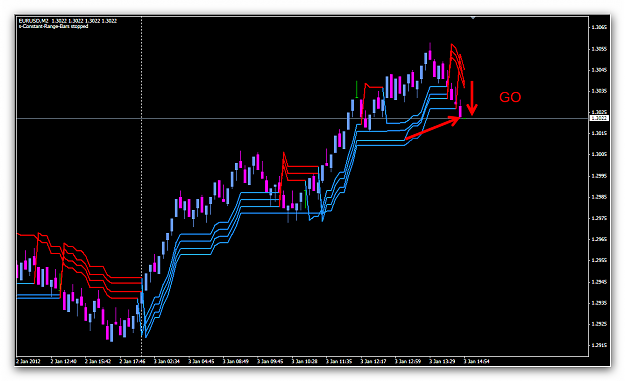Click the 1.3065 price axis label
Image resolution: width=625 pixels, height=381 pixels.
pos(599,27)
